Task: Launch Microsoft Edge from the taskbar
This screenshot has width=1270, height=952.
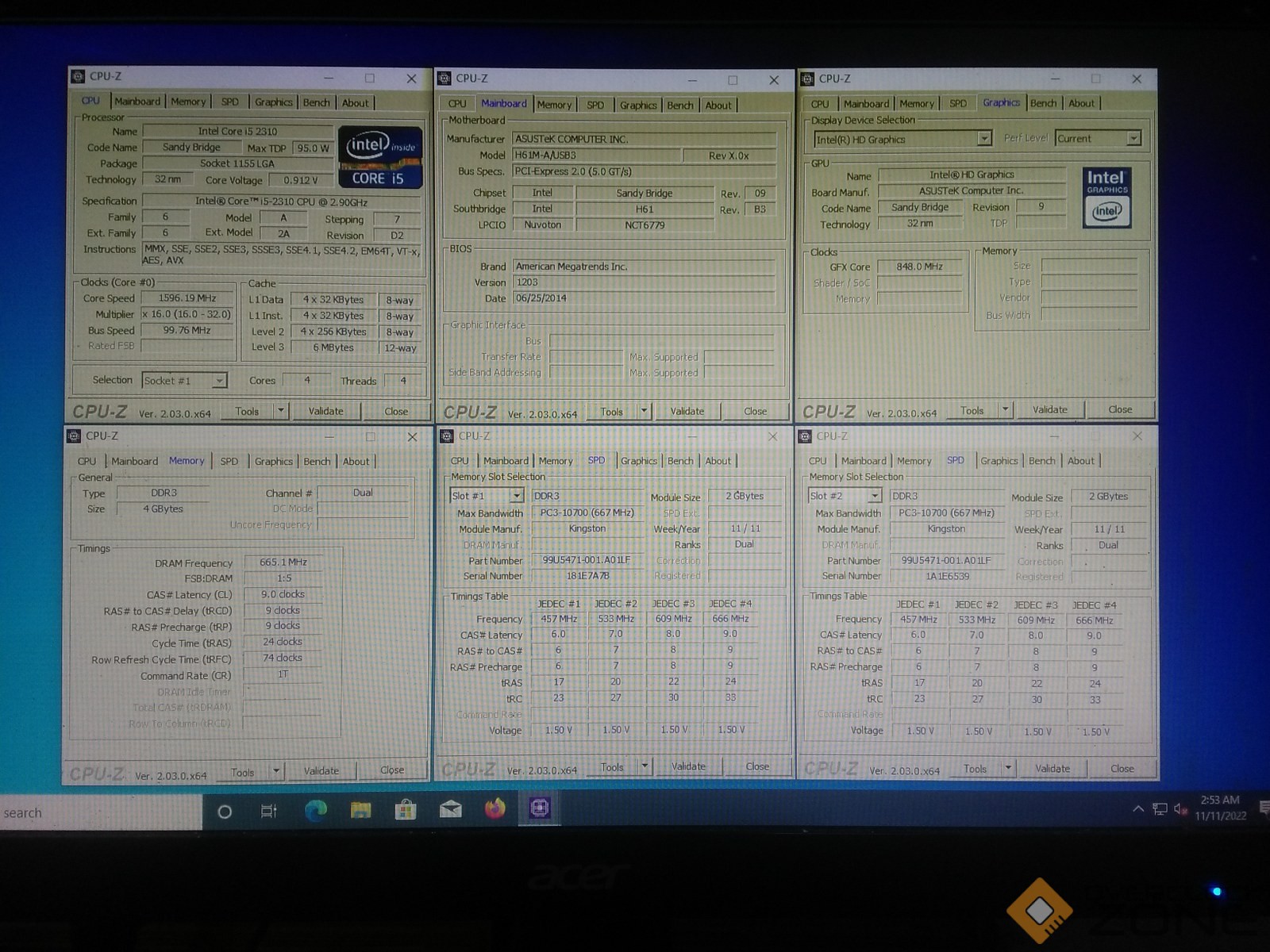Action: pos(316,810)
